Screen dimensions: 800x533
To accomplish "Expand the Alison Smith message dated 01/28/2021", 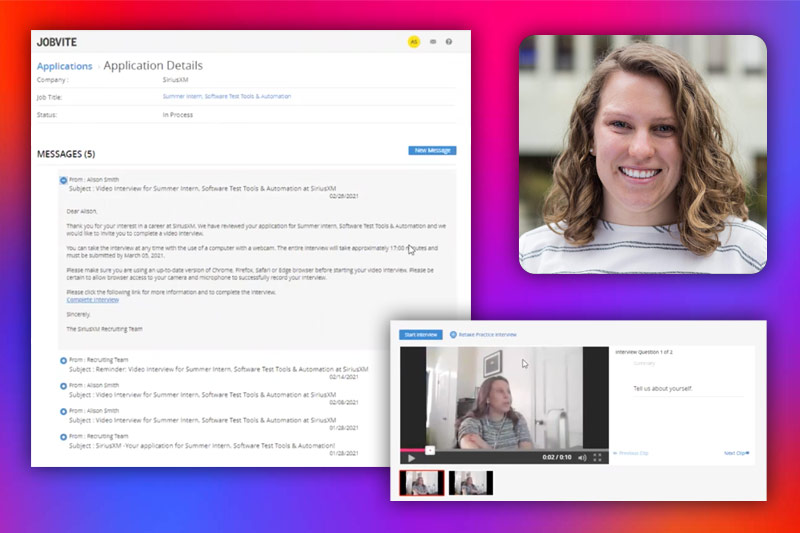I will tap(63, 412).
